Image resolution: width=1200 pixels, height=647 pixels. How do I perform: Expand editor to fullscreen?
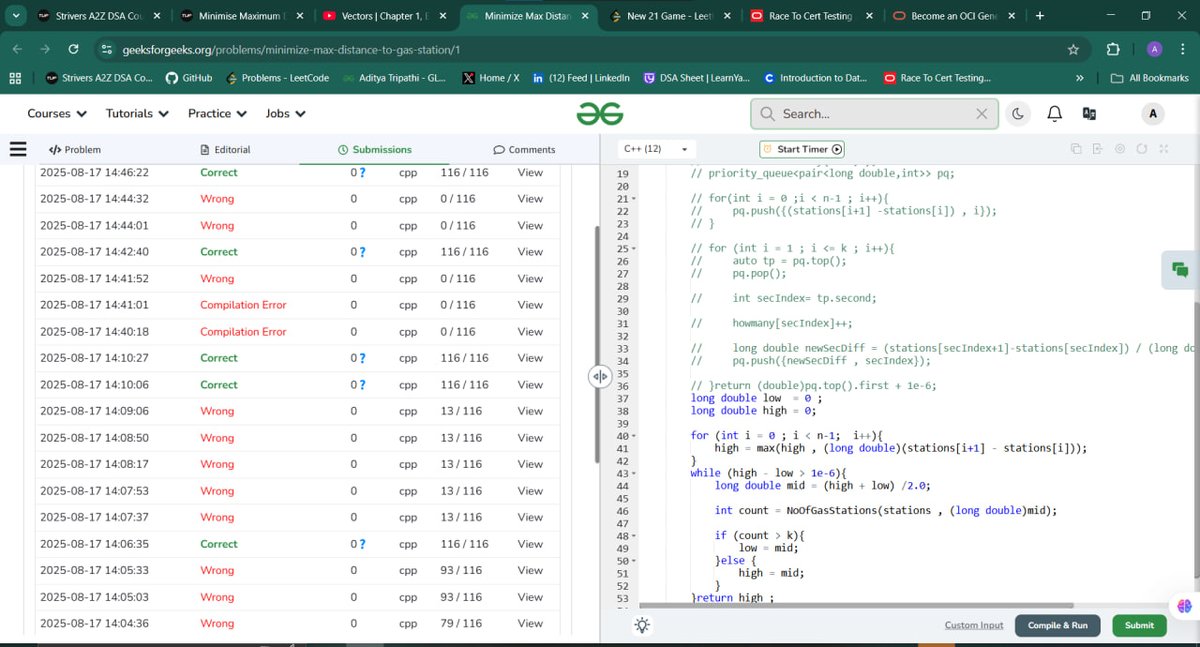[1163, 149]
